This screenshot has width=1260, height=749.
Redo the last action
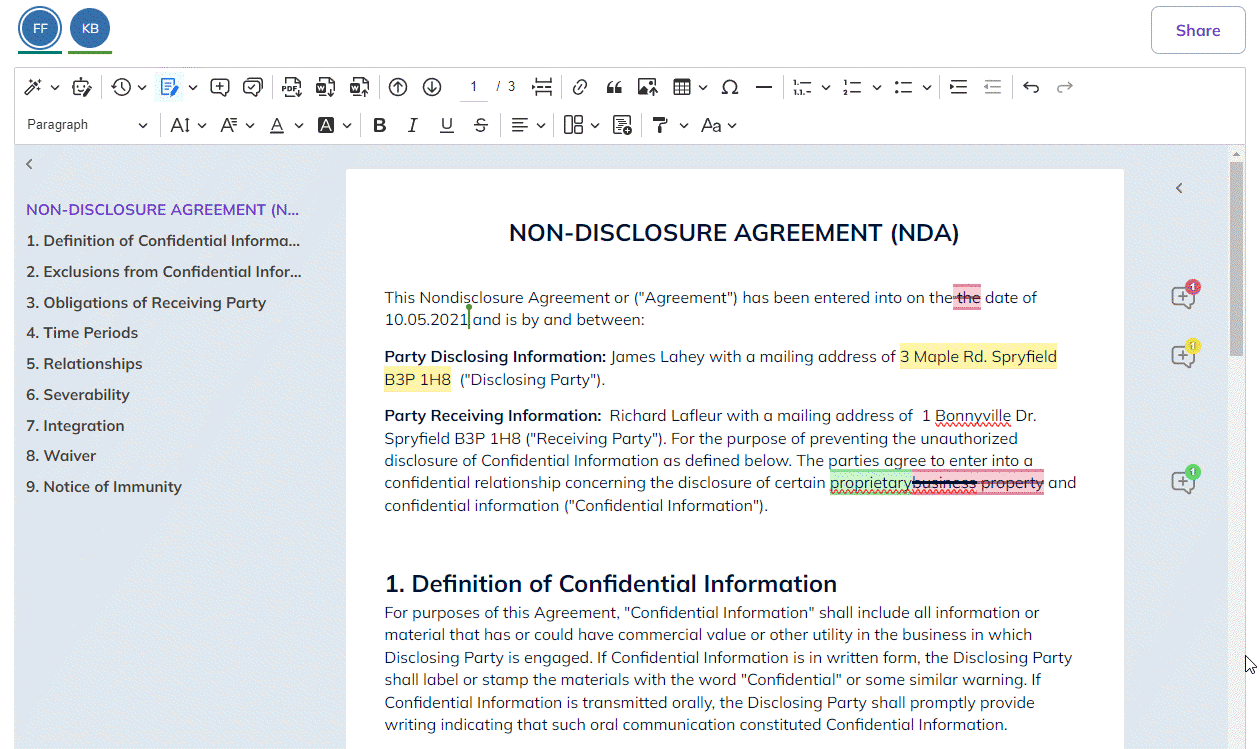coord(1065,87)
